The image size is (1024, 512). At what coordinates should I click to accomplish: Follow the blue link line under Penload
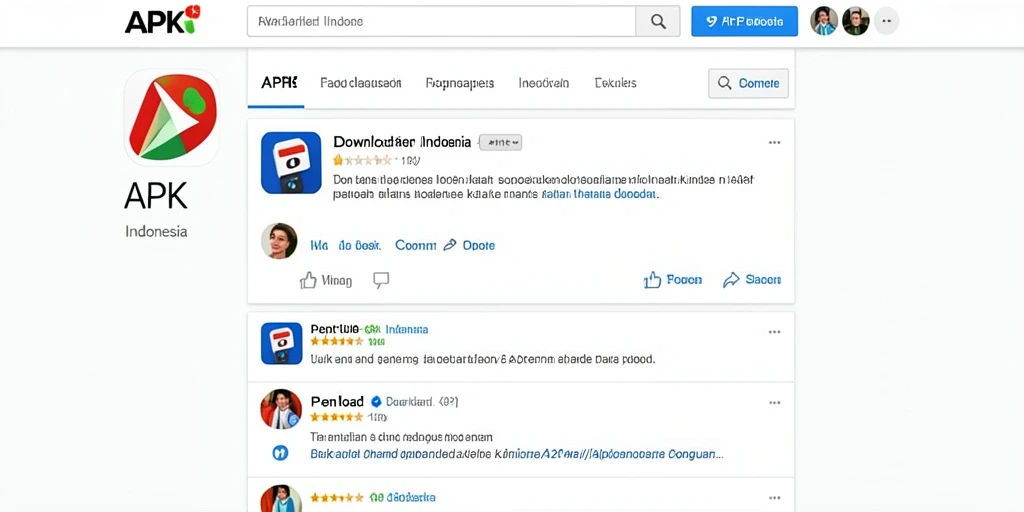517,453
